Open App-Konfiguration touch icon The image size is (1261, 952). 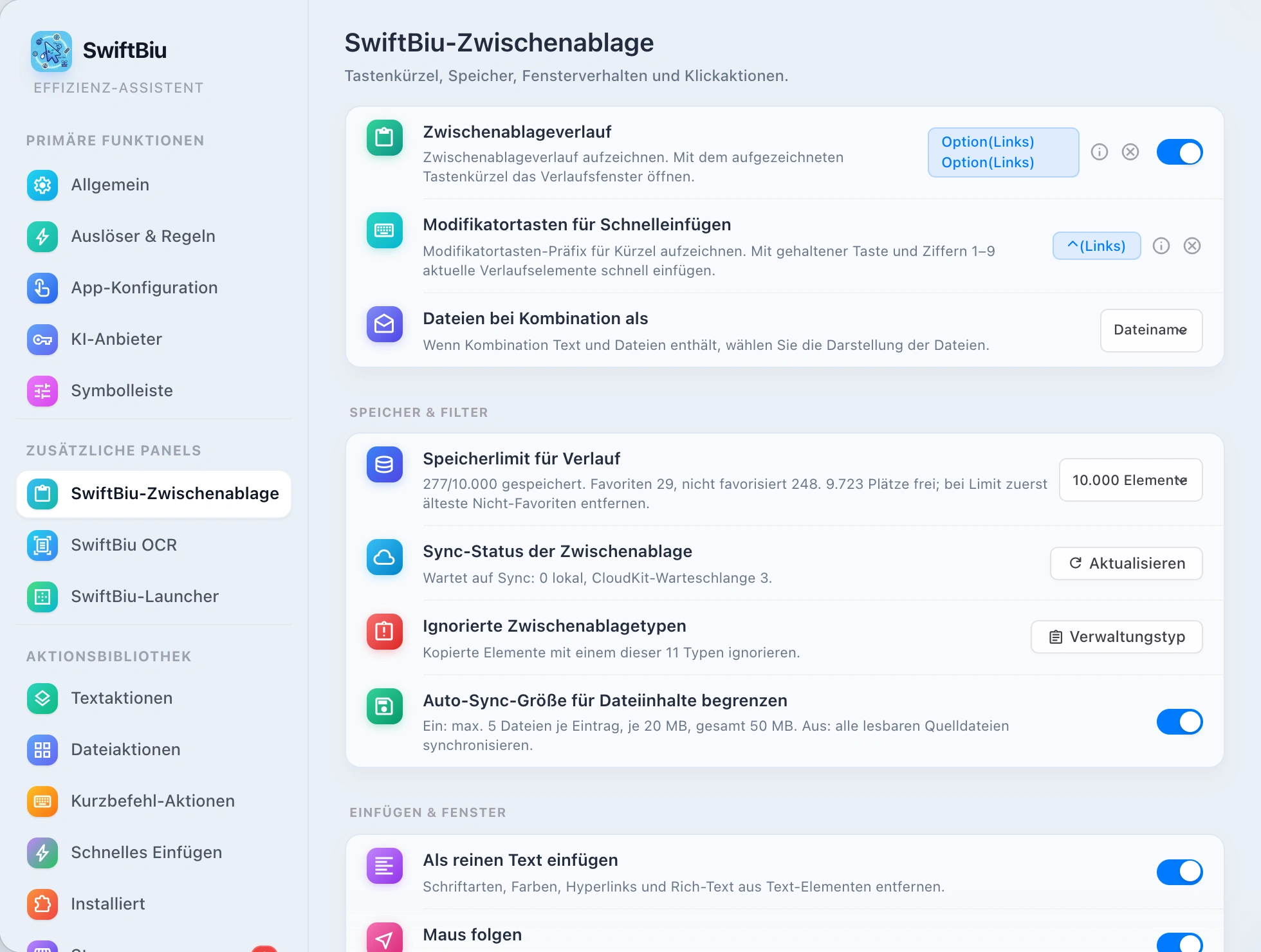pos(42,288)
